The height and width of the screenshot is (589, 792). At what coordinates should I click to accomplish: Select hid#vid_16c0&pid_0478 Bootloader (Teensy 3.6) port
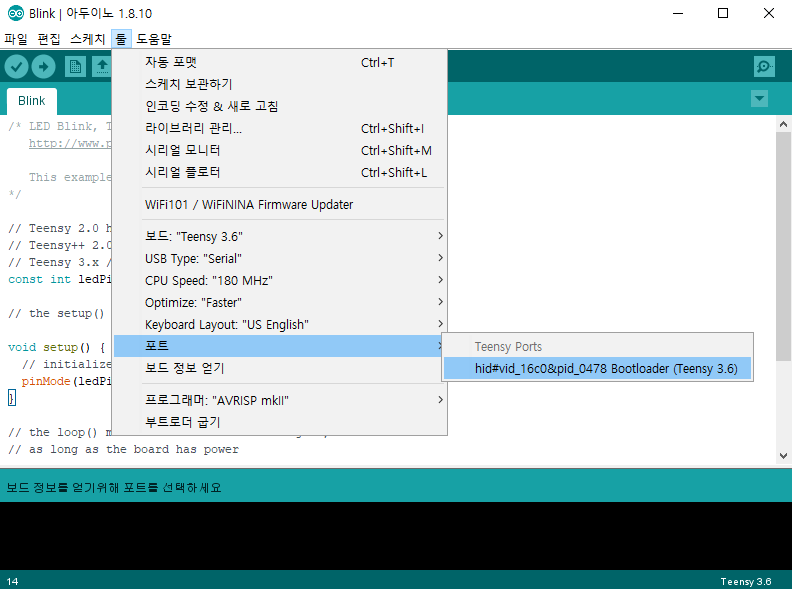click(598, 369)
